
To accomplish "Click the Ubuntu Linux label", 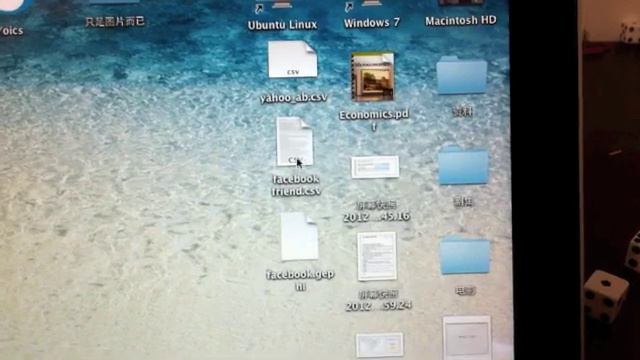I will coord(282,25).
